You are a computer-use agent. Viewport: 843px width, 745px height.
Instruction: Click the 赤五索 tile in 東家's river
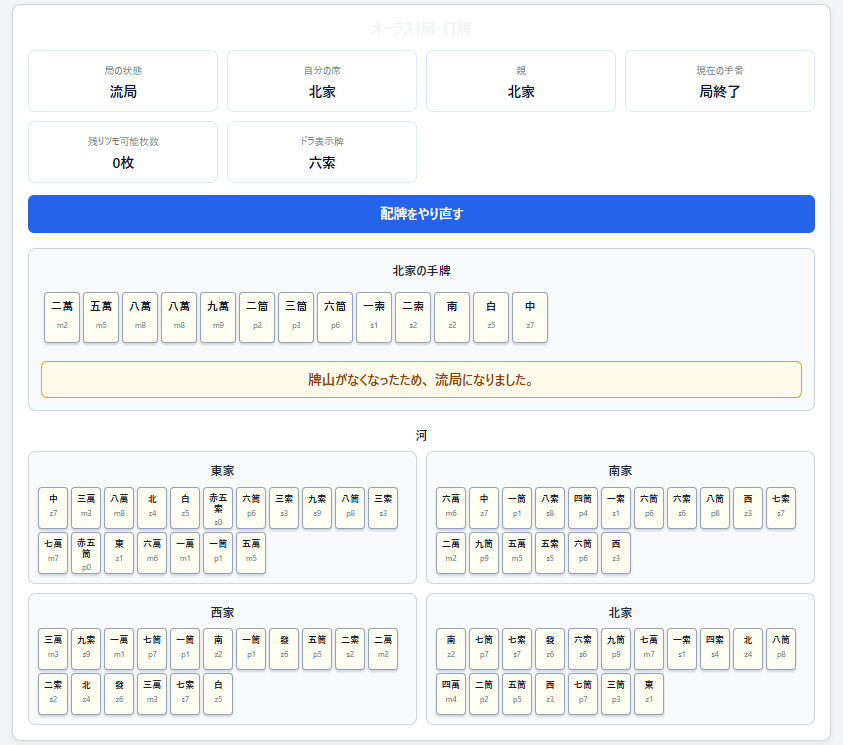coord(218,508)
